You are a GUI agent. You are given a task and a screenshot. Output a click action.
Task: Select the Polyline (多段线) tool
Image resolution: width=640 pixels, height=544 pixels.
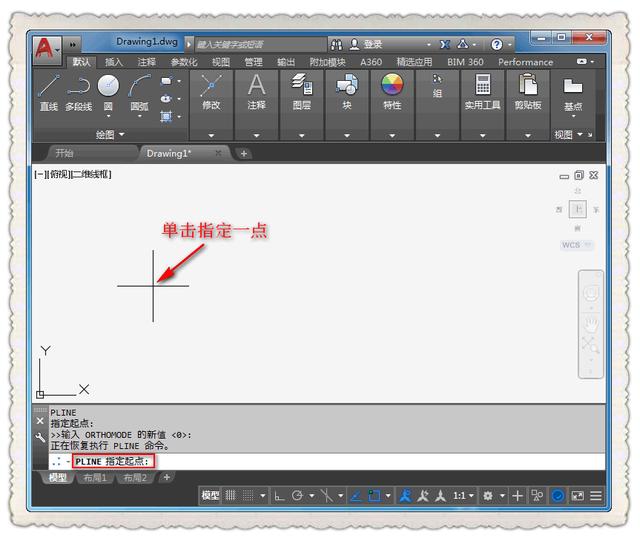78,93
